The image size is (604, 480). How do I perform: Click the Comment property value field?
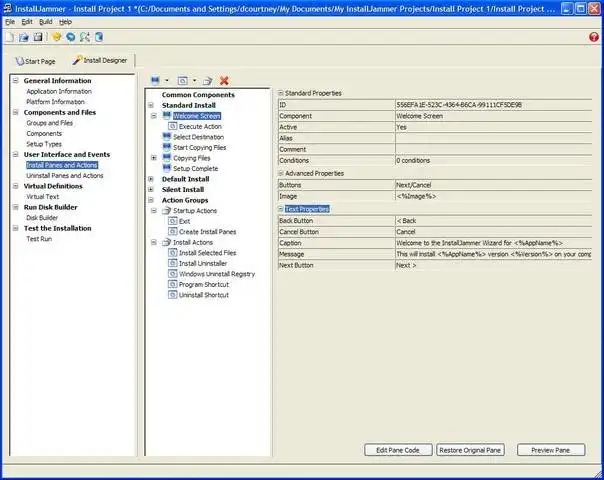[x=494, y=149]
